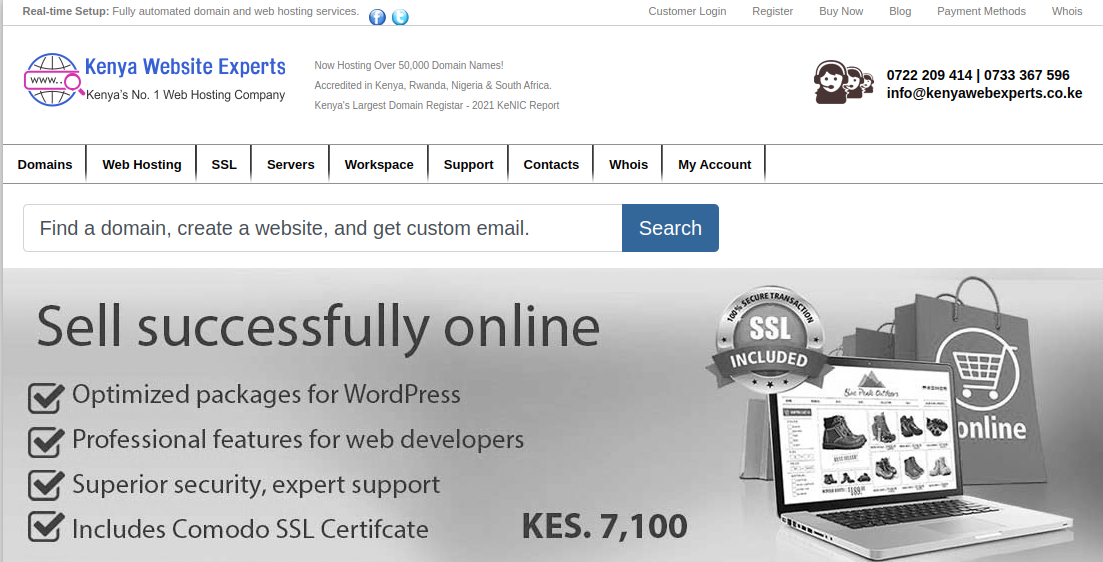Open the SSL menu
Screen dimensions: 1103x562
click(x=224, y=165)
